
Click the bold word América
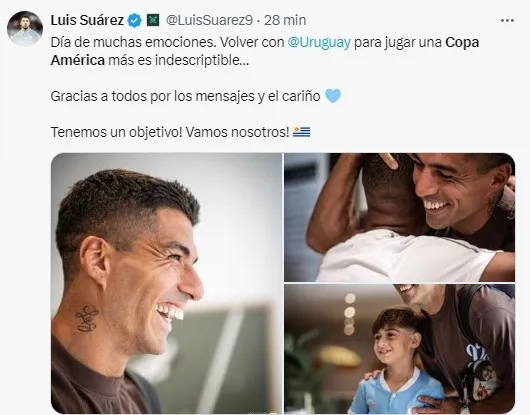78,60
